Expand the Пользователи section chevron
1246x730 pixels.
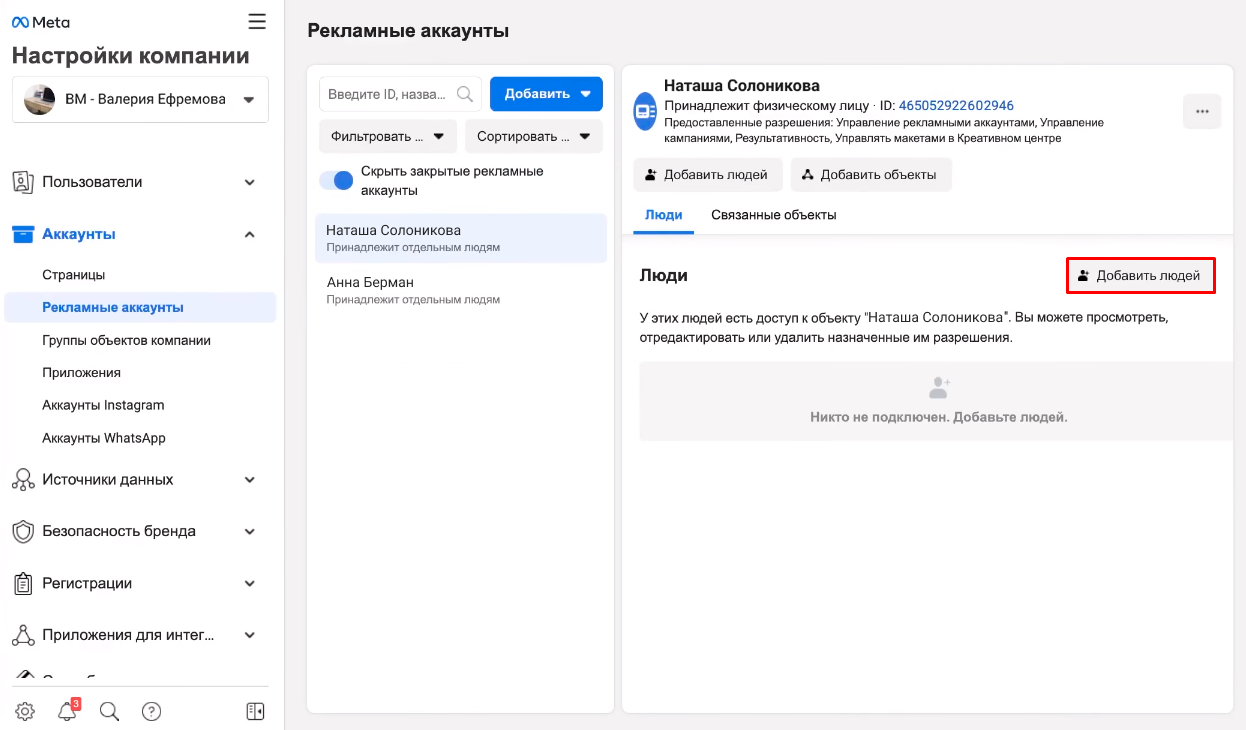point(250,182)
